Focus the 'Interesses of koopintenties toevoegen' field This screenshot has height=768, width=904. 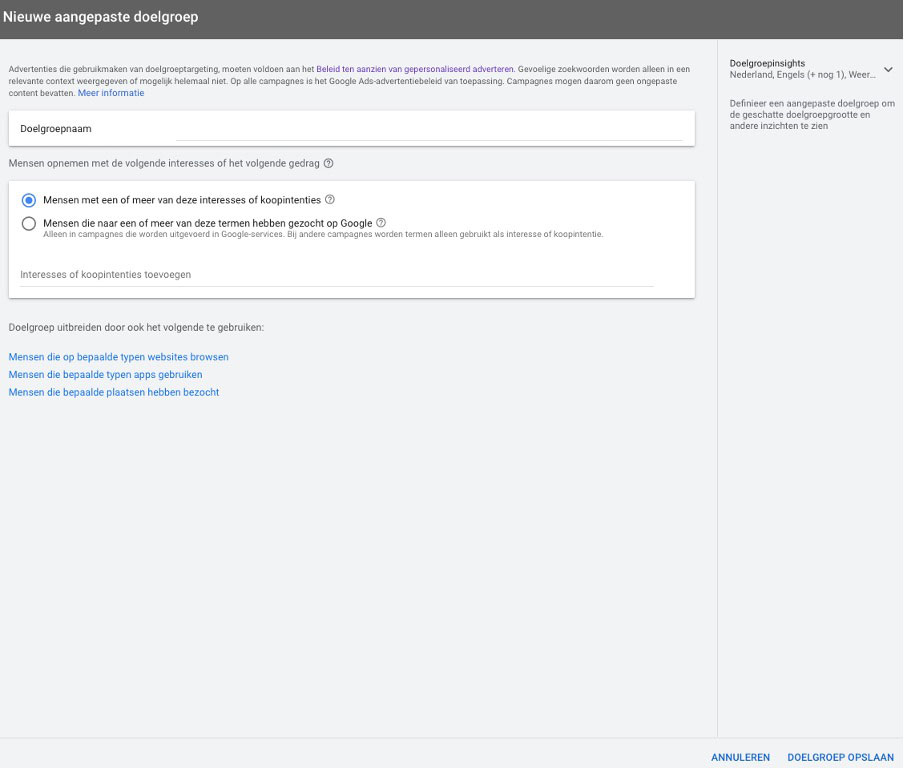pyautogui.click(x=335, y=275)
